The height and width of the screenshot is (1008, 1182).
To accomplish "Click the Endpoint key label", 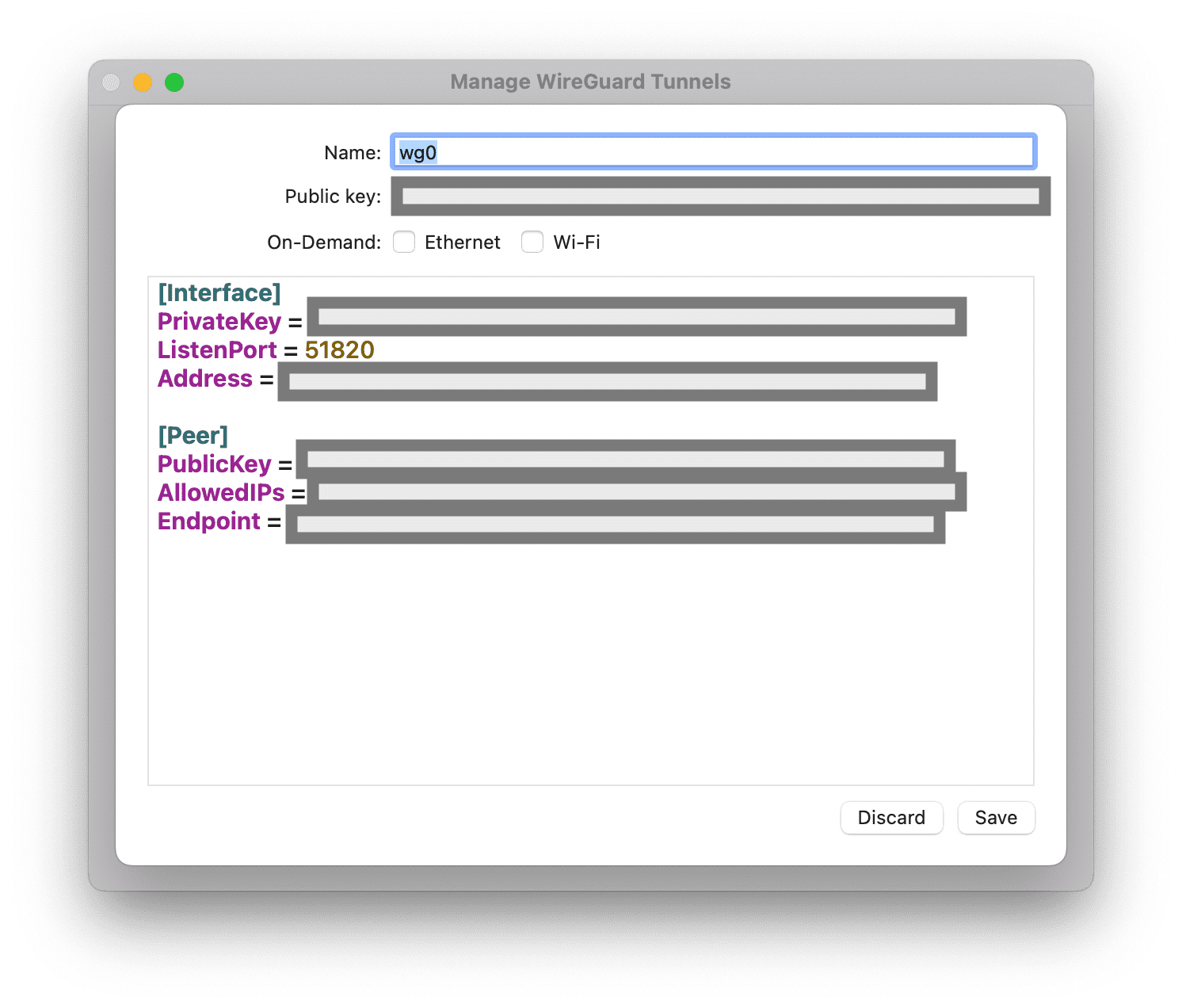I will pos(209,521).
